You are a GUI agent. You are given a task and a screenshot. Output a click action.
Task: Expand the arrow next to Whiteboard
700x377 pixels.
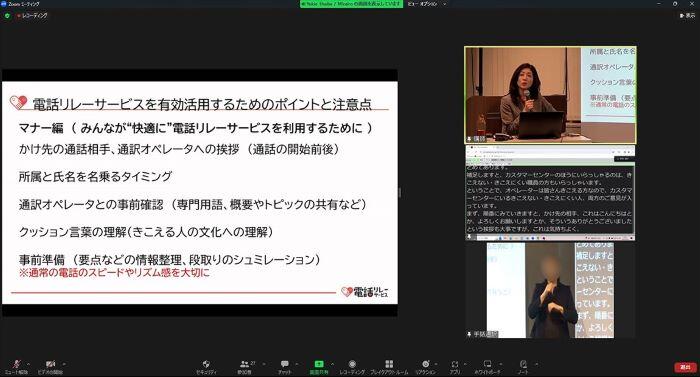point(500,364)
